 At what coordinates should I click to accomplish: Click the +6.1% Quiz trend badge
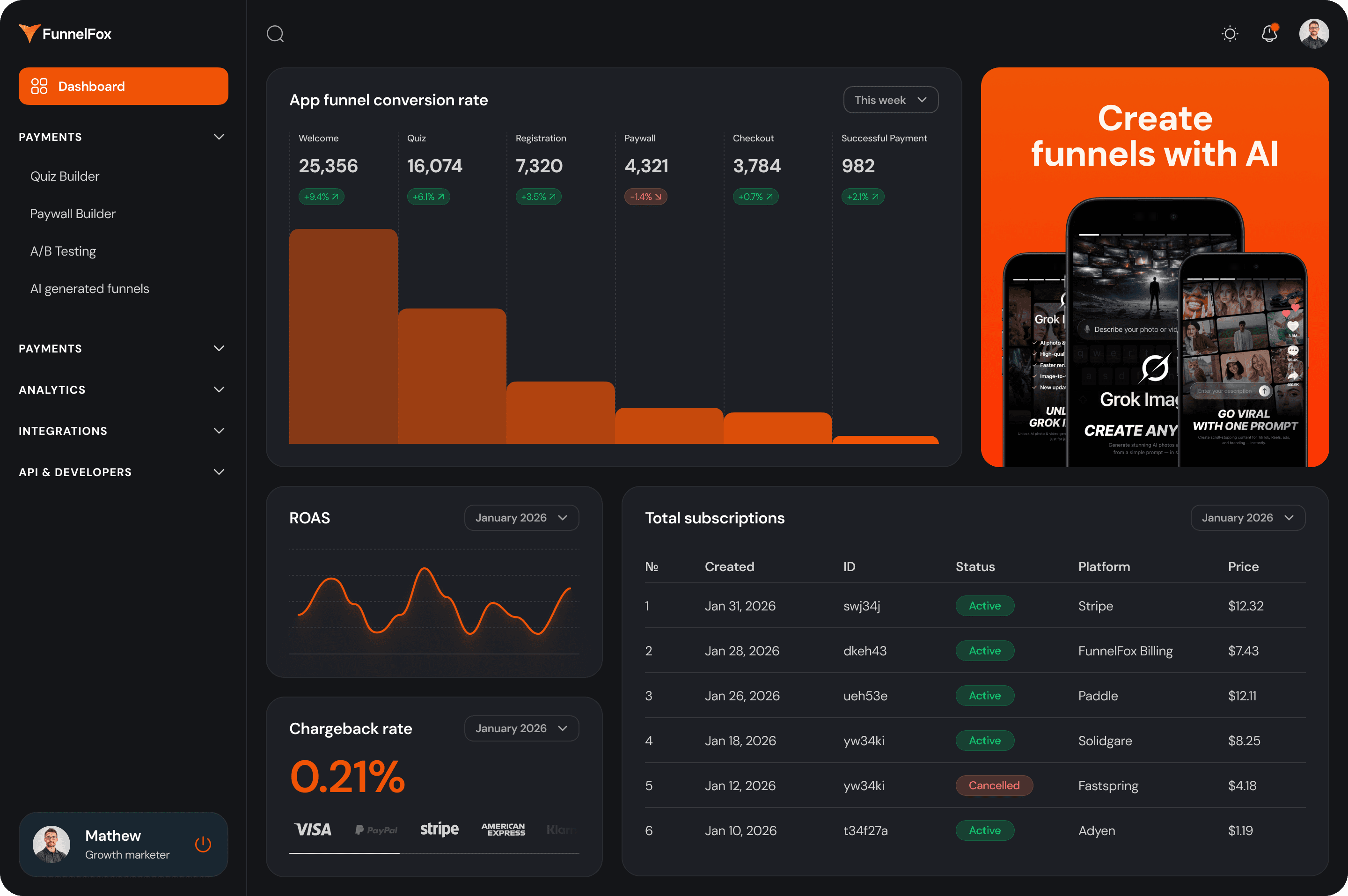click(x=428, y=197)
